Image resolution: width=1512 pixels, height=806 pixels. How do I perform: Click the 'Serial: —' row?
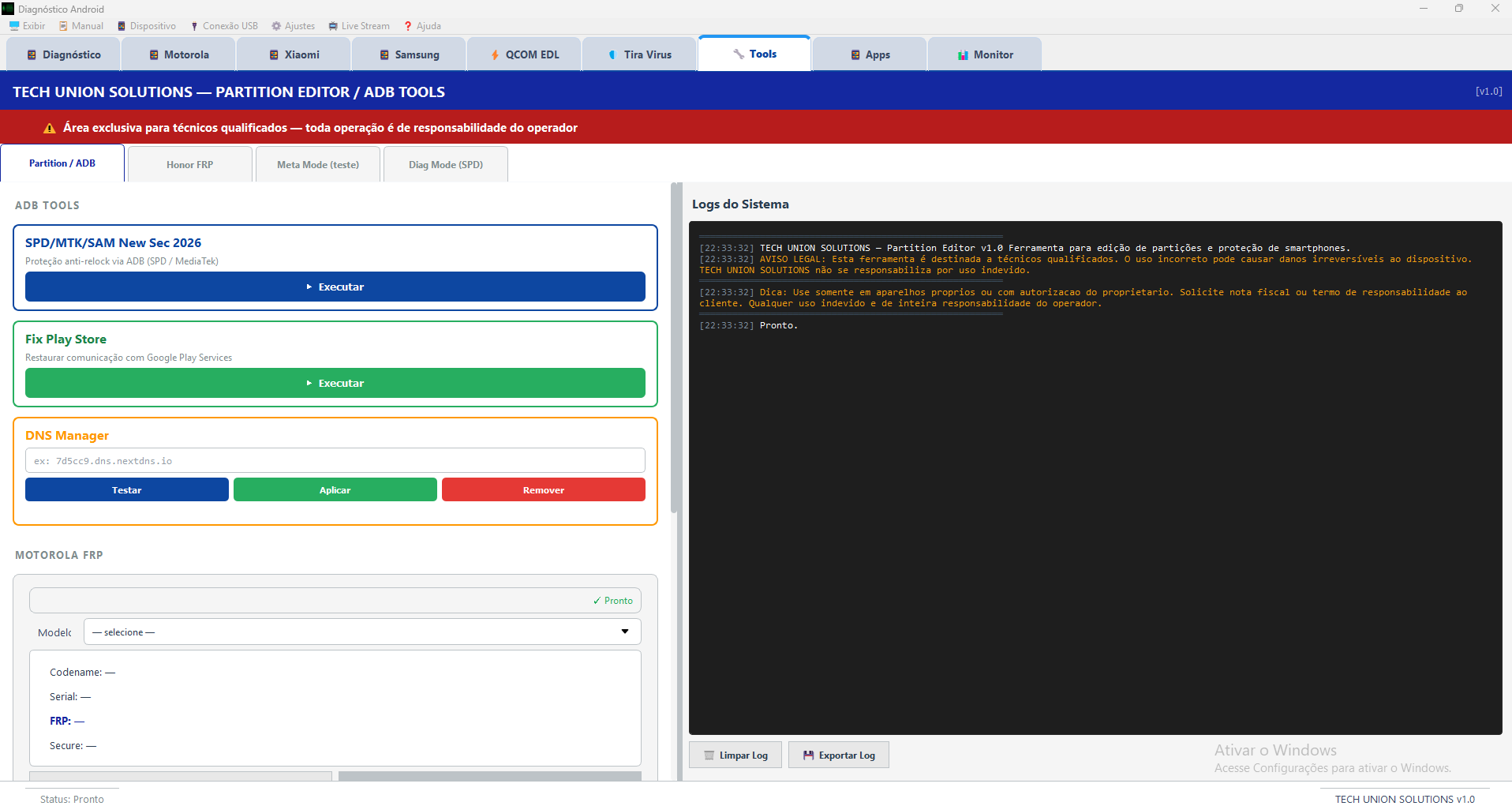(x=70, y=696)
